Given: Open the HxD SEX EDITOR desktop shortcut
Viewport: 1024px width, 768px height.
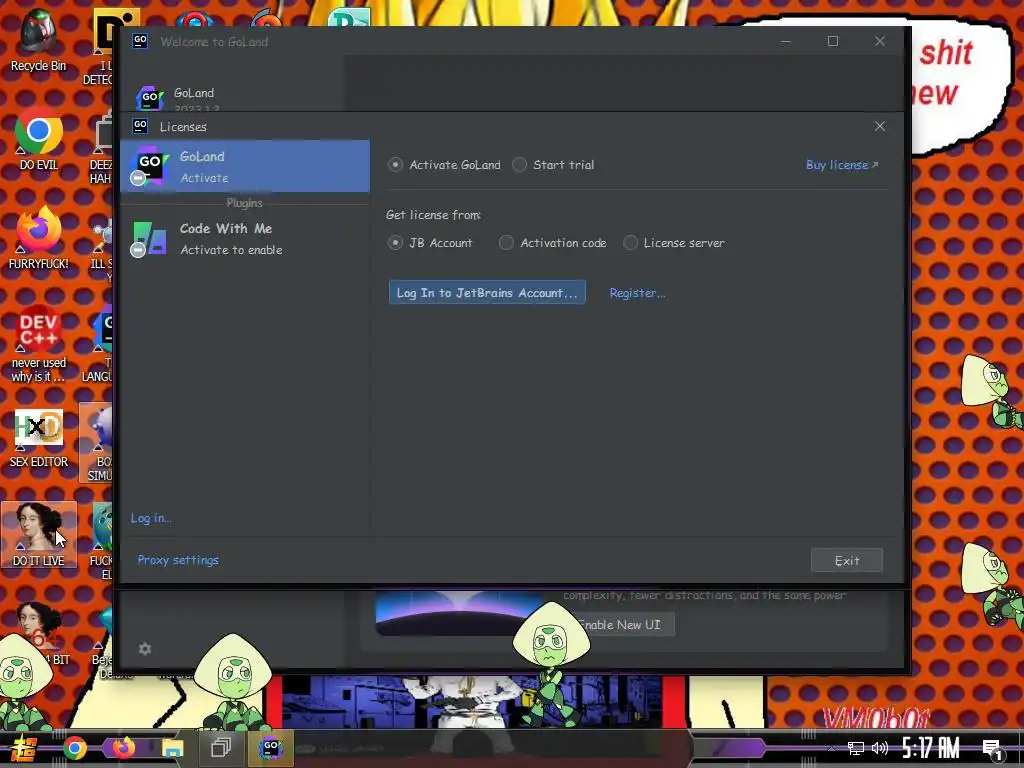Looking at the screenshot, I should [39, 438].
